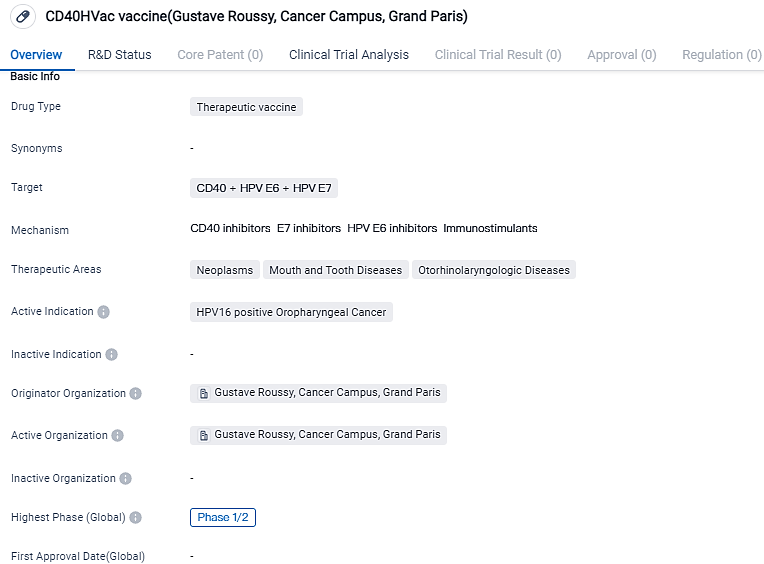The image size is (764, 564).
Task: Open the Core Patent (0) tab
Action: pyautogui.click(x=220, y=55)
